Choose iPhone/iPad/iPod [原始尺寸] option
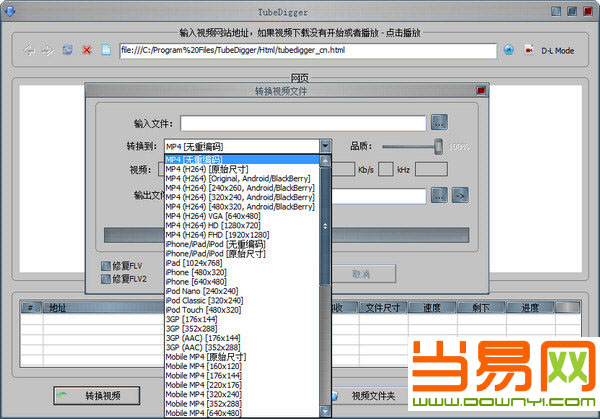 click(242, 253)
